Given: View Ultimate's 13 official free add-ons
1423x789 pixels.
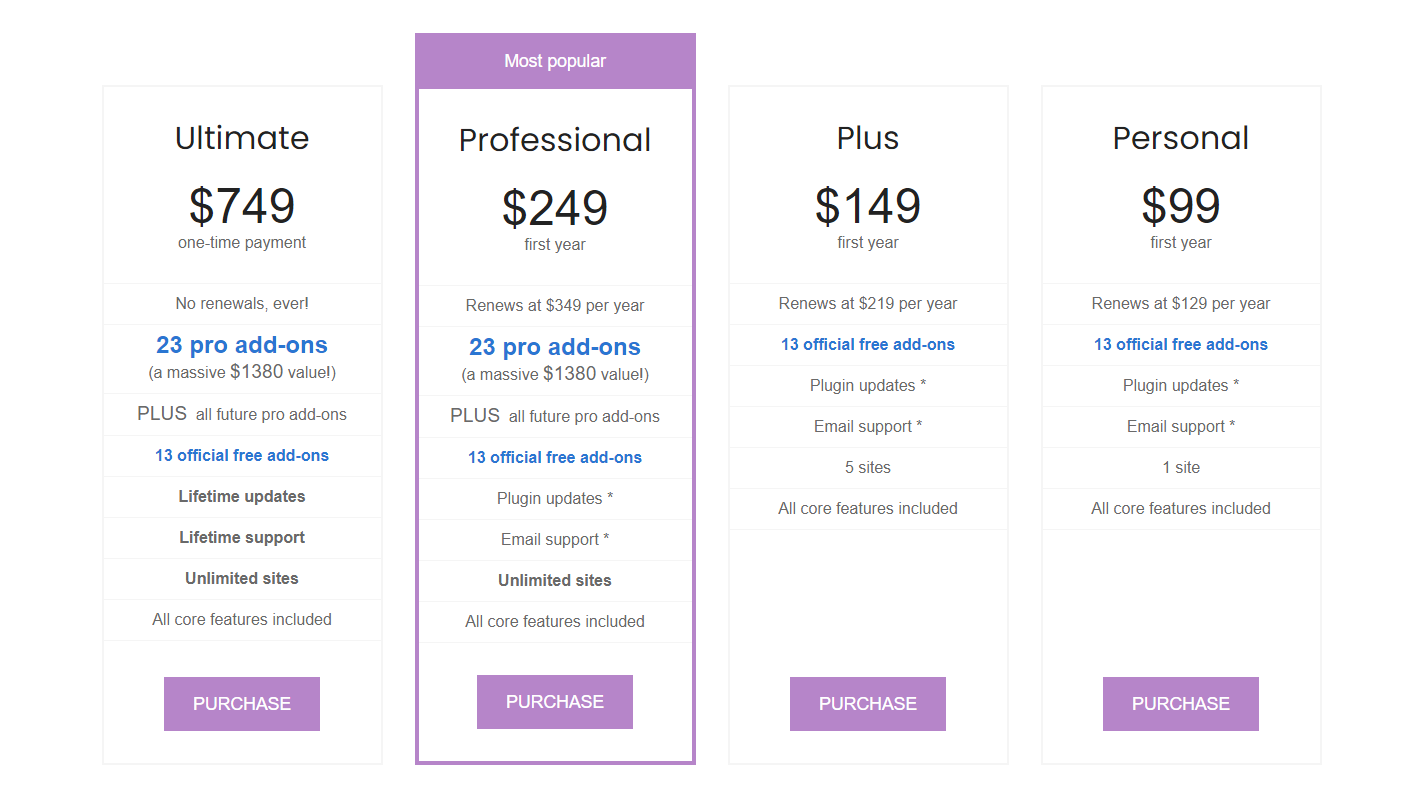Looking at the screenshot, I should click(242, 456).
